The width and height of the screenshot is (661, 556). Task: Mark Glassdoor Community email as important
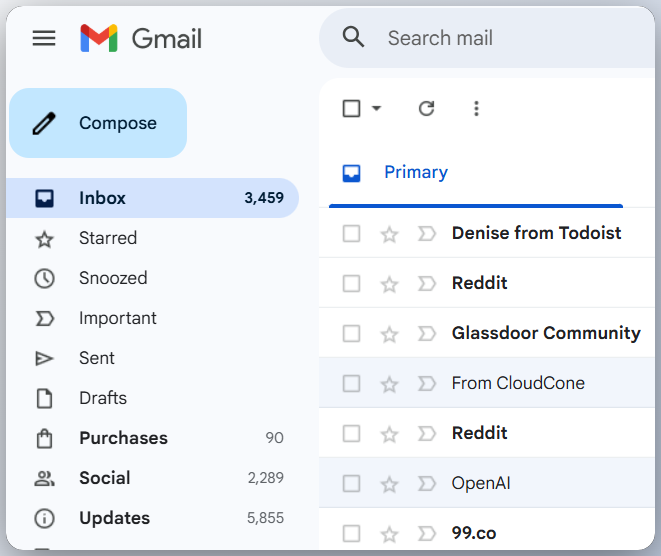coord(426,334)
